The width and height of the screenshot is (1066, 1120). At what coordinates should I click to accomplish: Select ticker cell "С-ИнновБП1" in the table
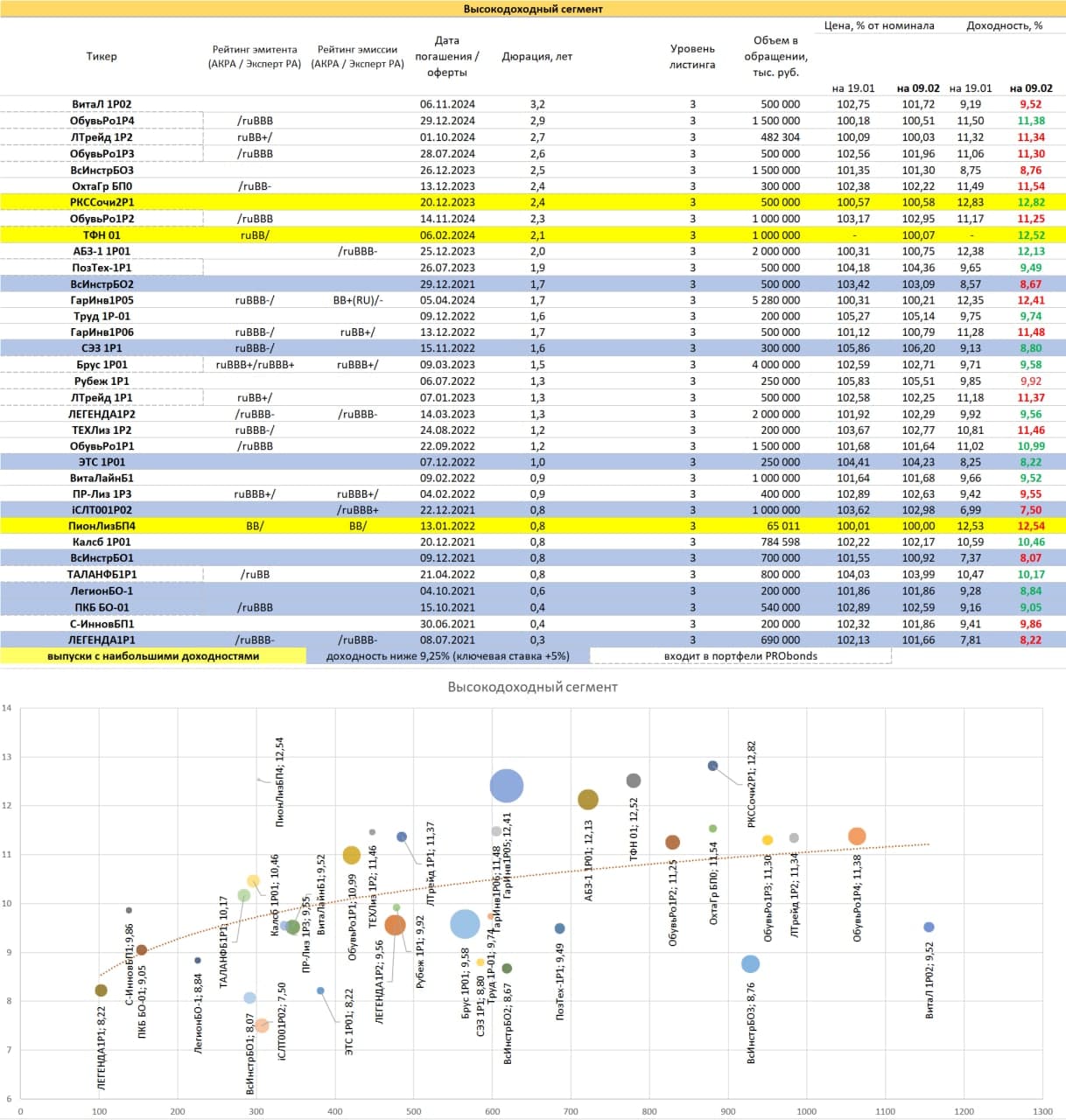[x=102, y=624]
